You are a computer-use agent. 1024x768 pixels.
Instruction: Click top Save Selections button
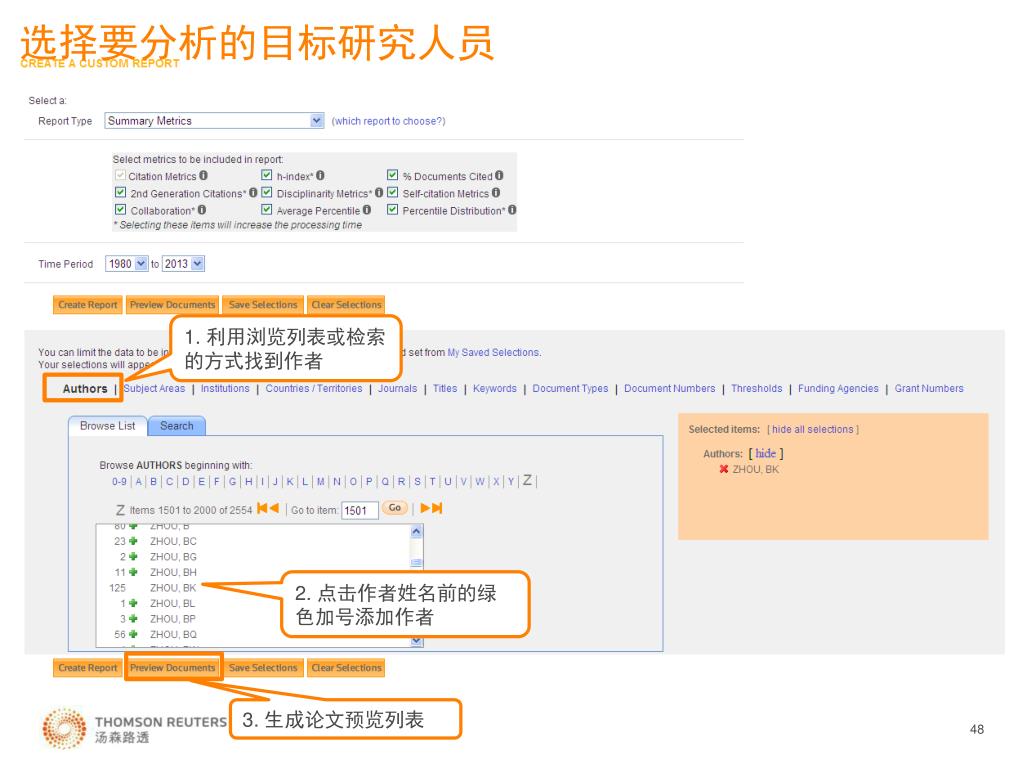(x=263, y=304)
